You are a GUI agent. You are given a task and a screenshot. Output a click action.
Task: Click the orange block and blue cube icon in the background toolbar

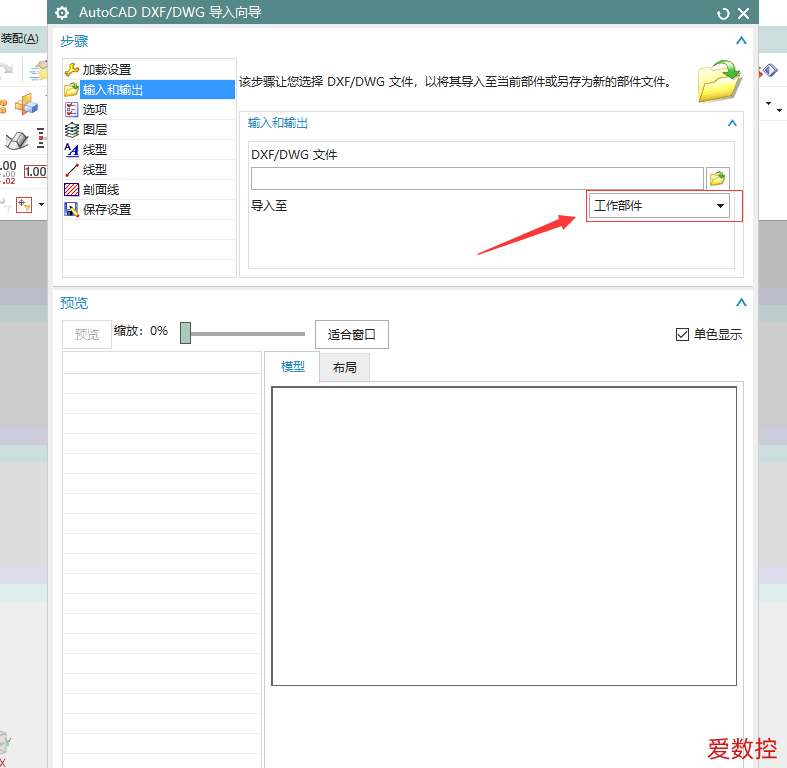click(x=27, y=105)
